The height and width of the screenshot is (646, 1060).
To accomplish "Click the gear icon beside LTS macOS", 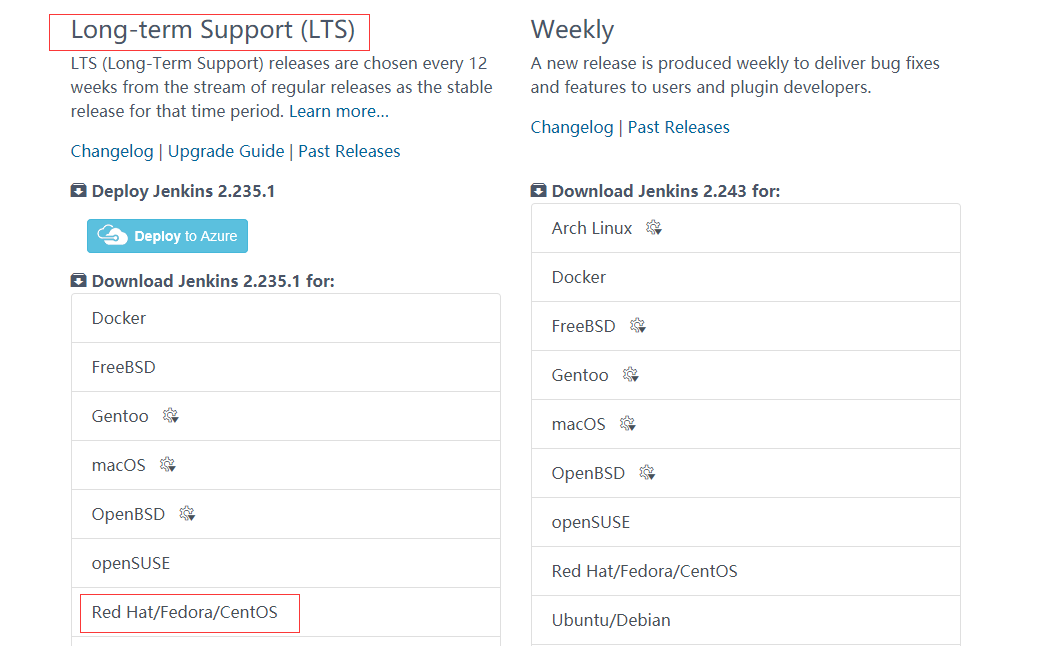I will (168, 465).
